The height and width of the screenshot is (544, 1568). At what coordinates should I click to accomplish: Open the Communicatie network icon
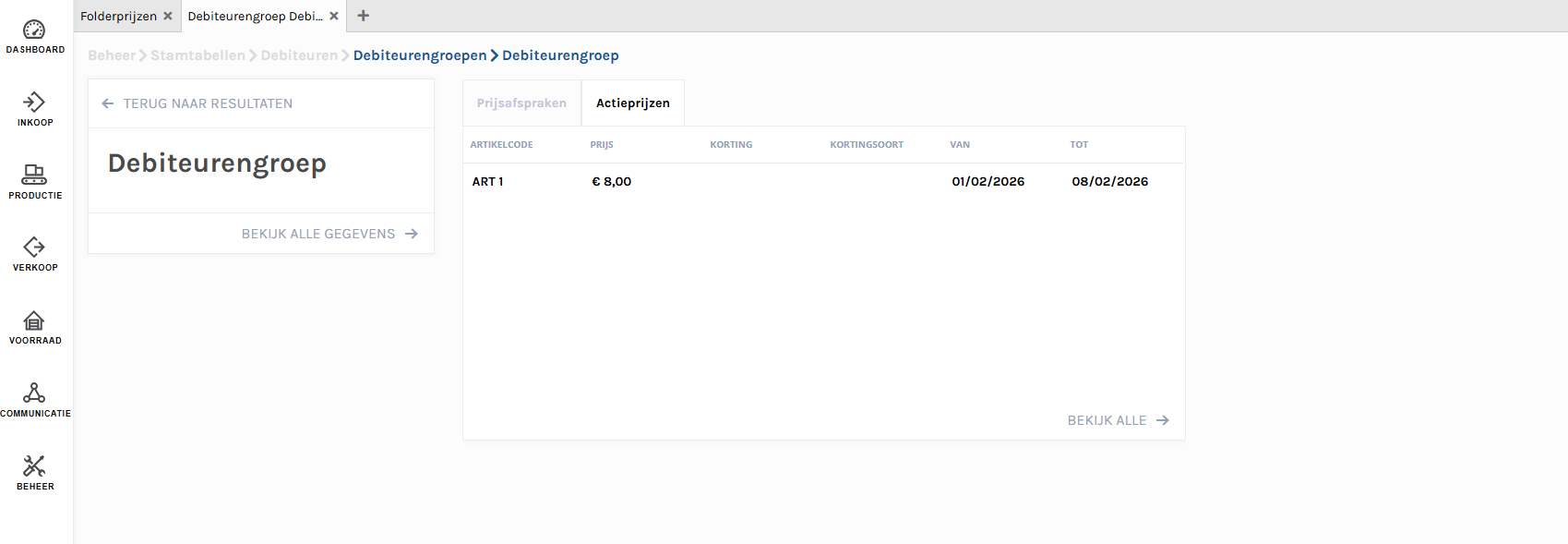[34, 393]
